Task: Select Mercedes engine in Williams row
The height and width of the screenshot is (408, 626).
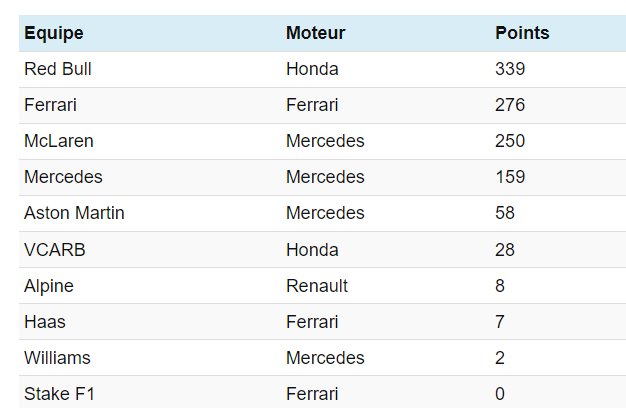Action: tap(325, 357)
